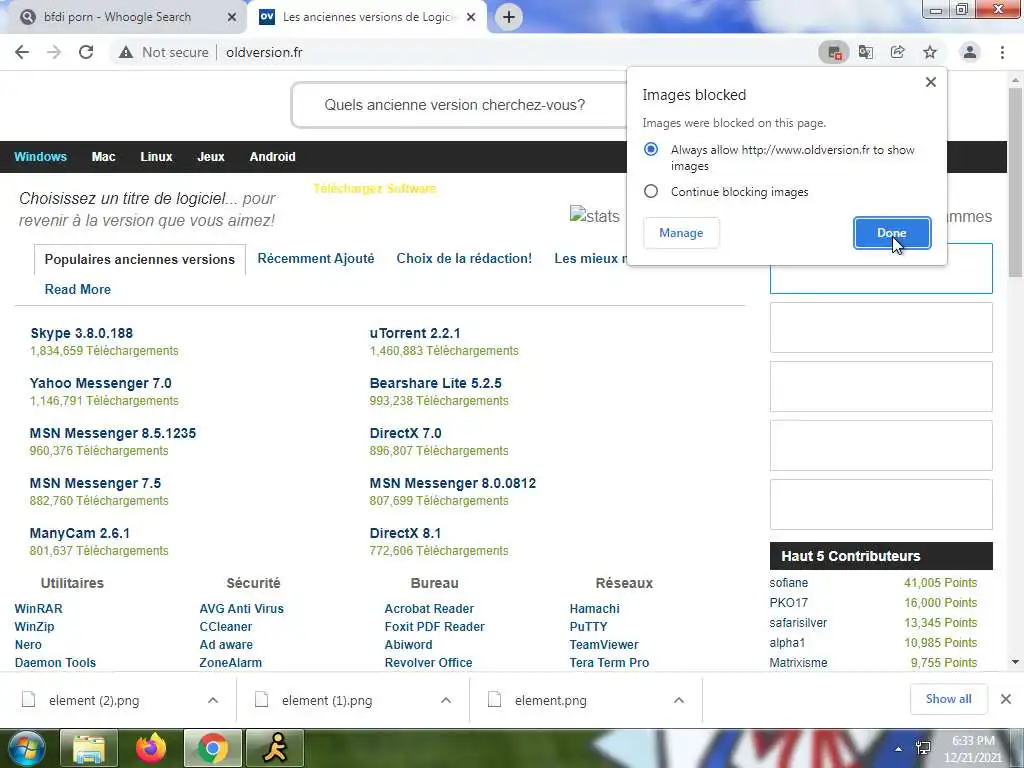Screen dimensions: 1024x768
Task: Click the share page icon
Action: coord(898,52)
